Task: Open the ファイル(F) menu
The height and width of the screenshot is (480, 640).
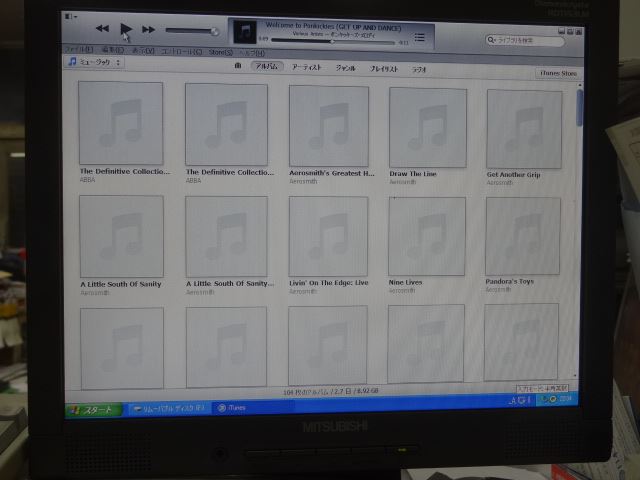Action: (x=79, y=49)
